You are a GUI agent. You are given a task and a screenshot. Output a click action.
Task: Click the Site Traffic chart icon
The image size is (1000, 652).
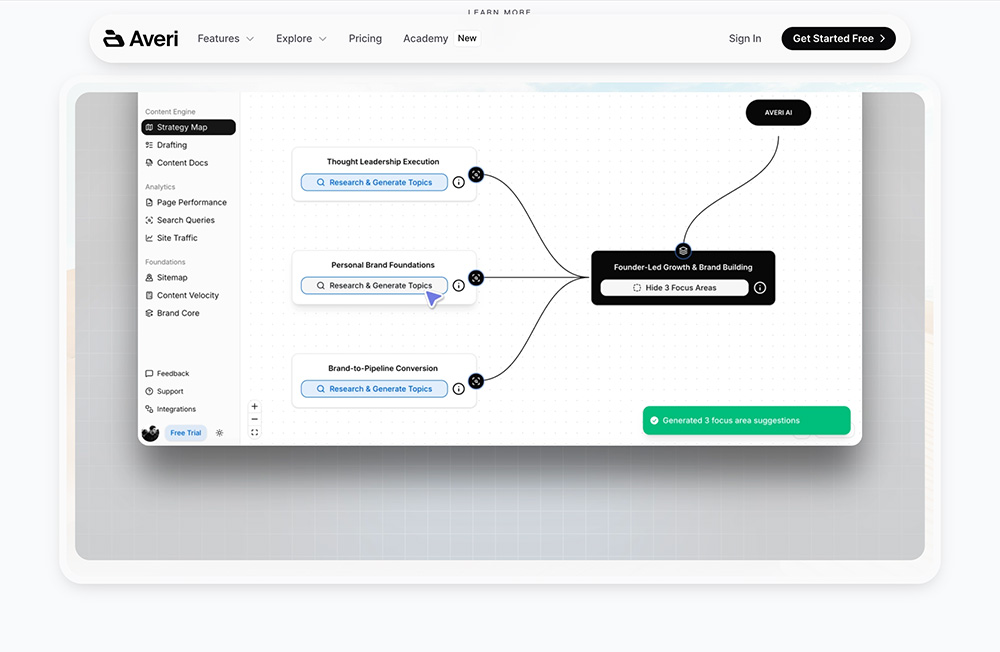pyautogui.click(x=149, y=238)
